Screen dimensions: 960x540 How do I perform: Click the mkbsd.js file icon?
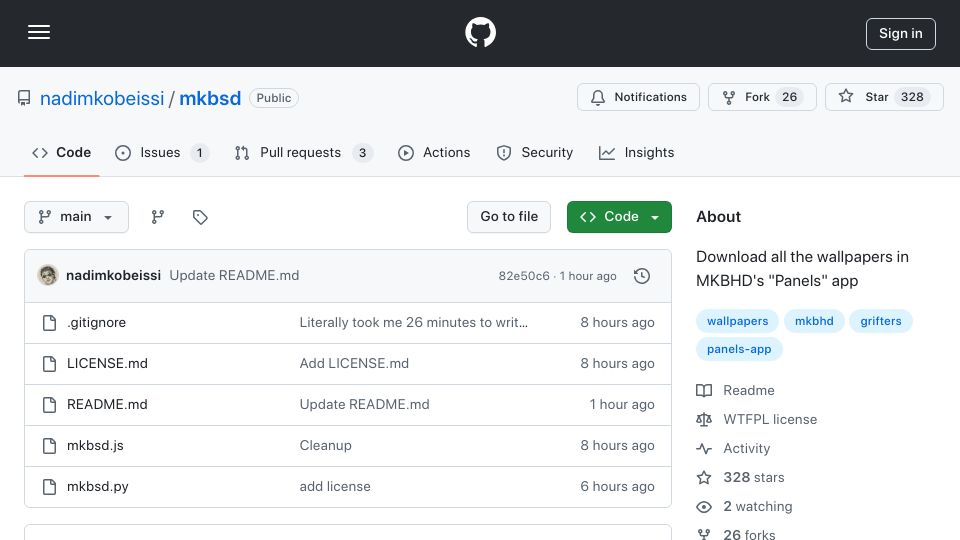[x=50, y=446]
